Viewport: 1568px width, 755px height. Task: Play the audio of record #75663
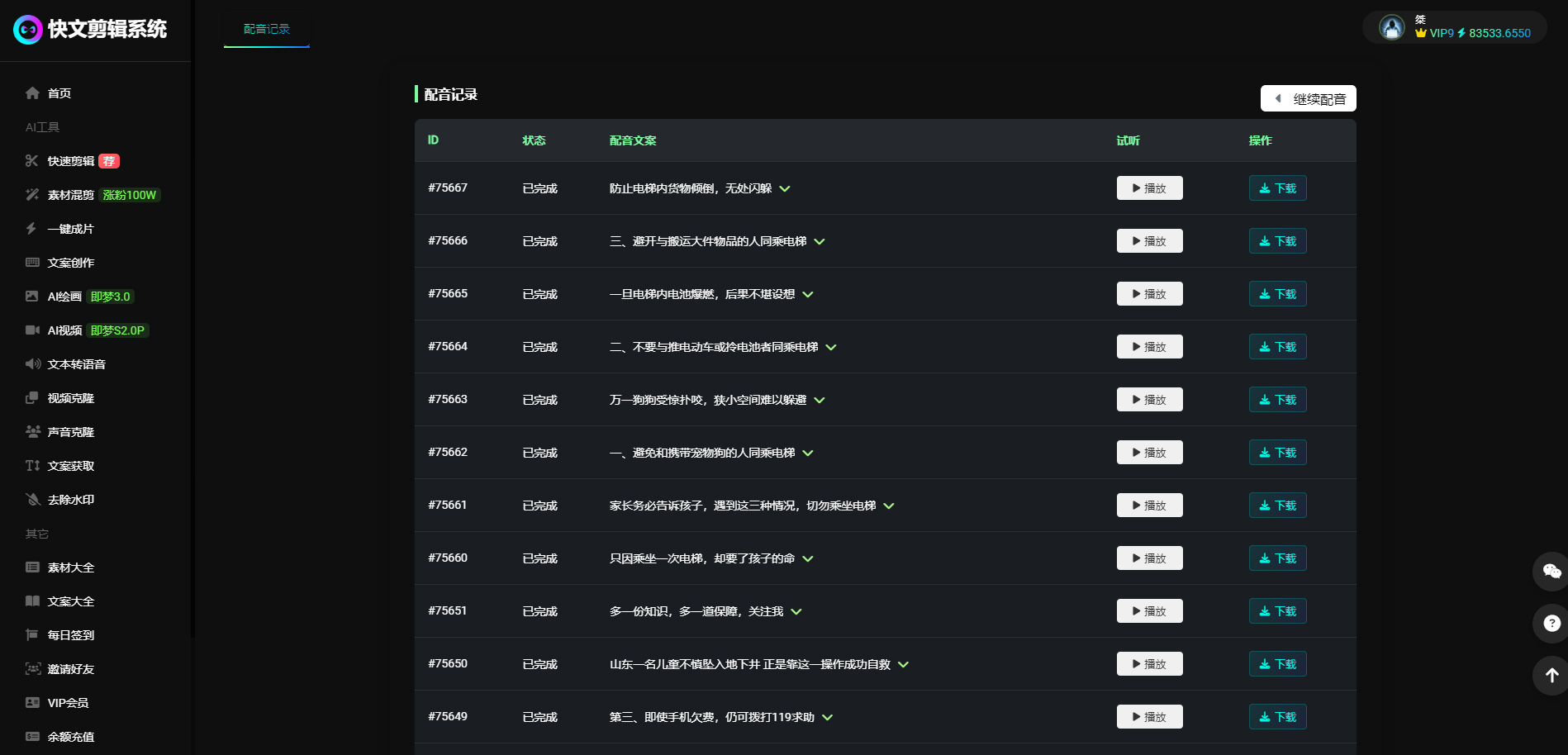[x=1149, y=400]
